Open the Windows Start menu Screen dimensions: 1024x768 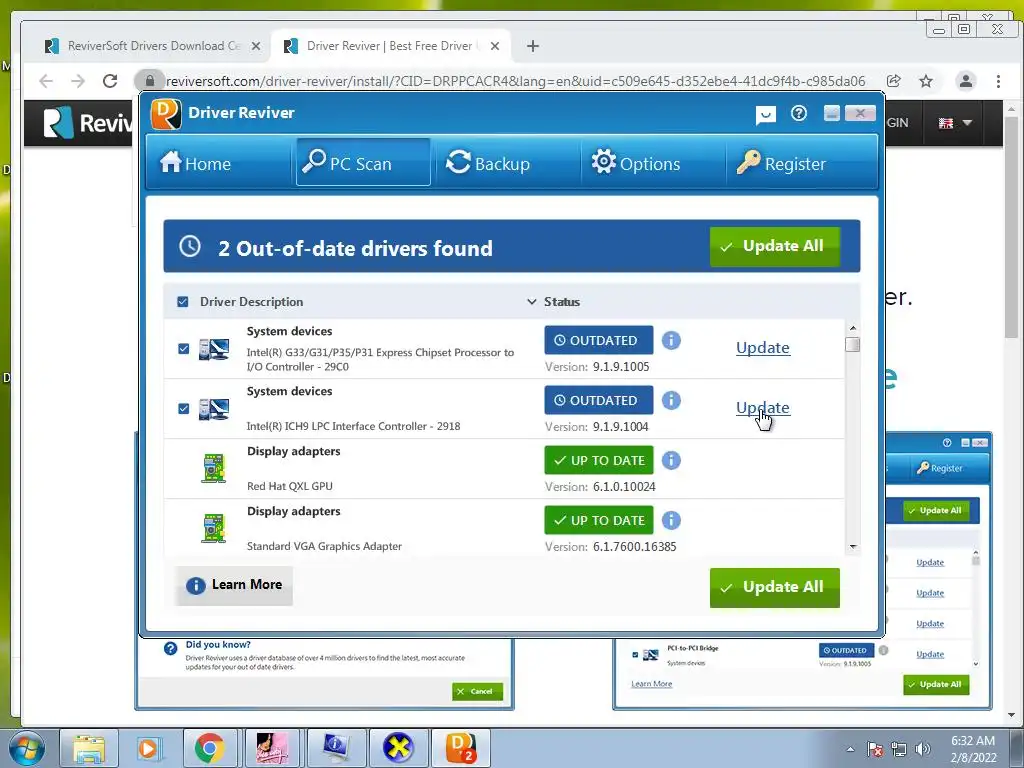27,748
